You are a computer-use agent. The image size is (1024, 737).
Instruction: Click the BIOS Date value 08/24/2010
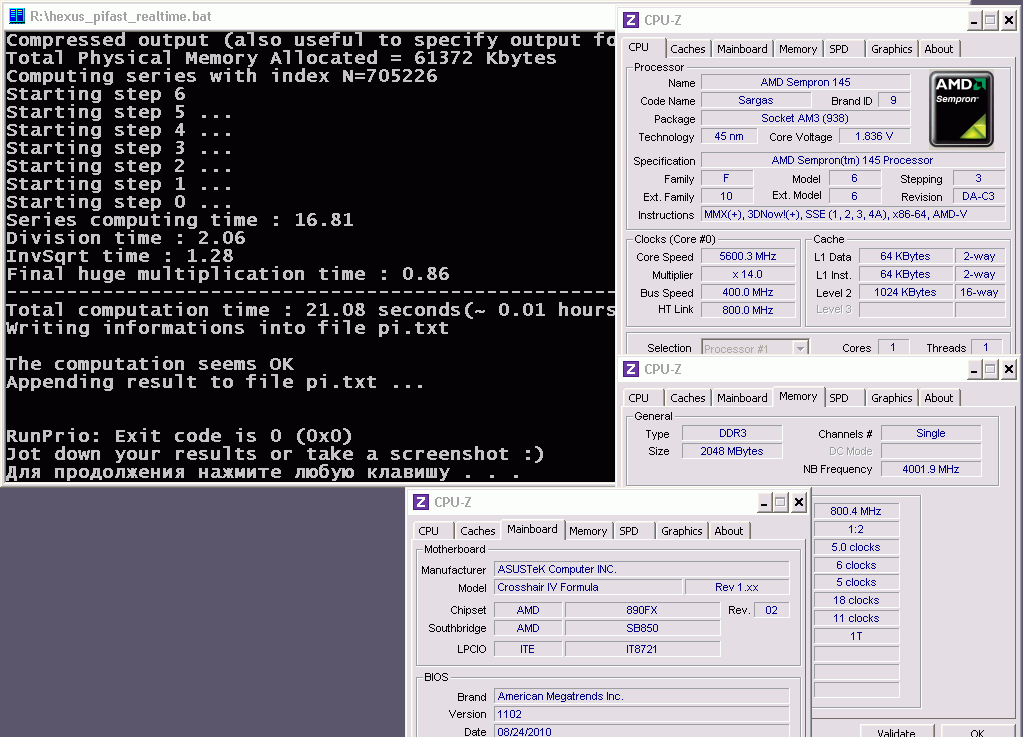click(x=641, y=732)
